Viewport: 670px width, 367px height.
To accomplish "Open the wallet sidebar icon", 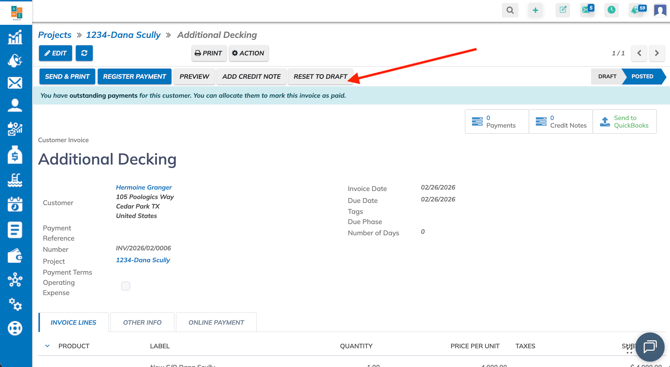I will (15, 255).
